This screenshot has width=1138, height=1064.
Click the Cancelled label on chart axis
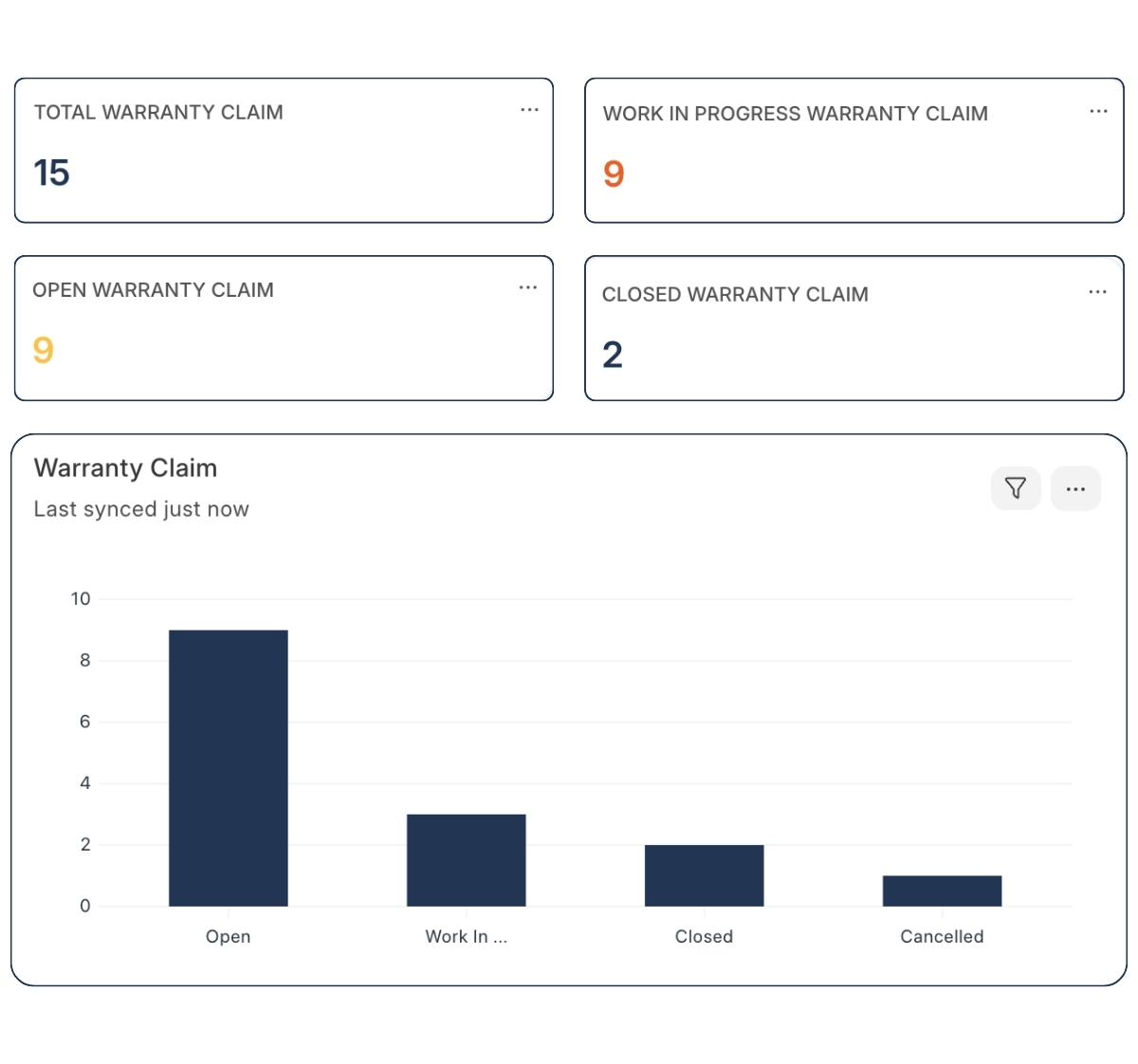(942, 937)
